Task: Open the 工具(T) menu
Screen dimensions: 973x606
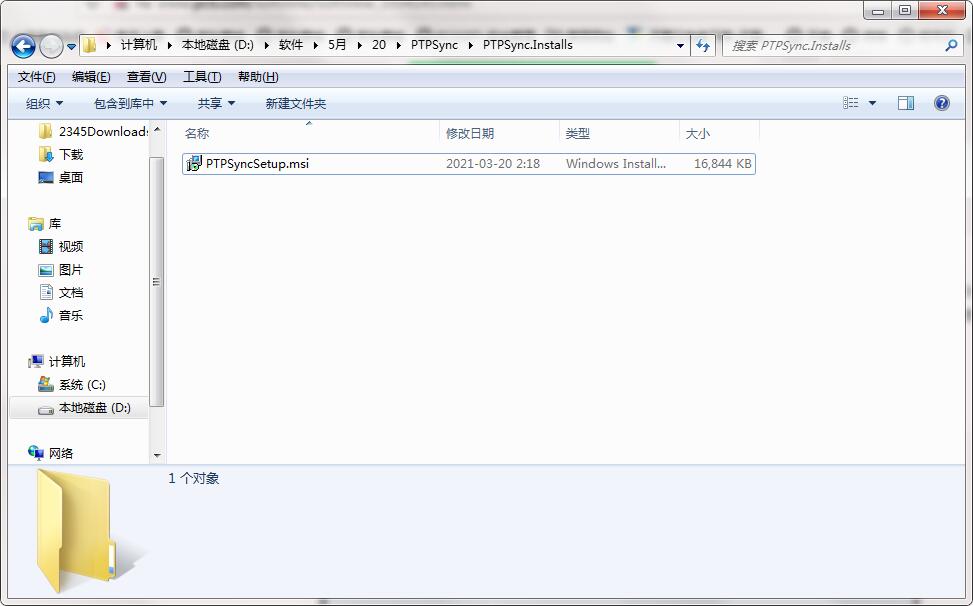Action: [202, 77]
